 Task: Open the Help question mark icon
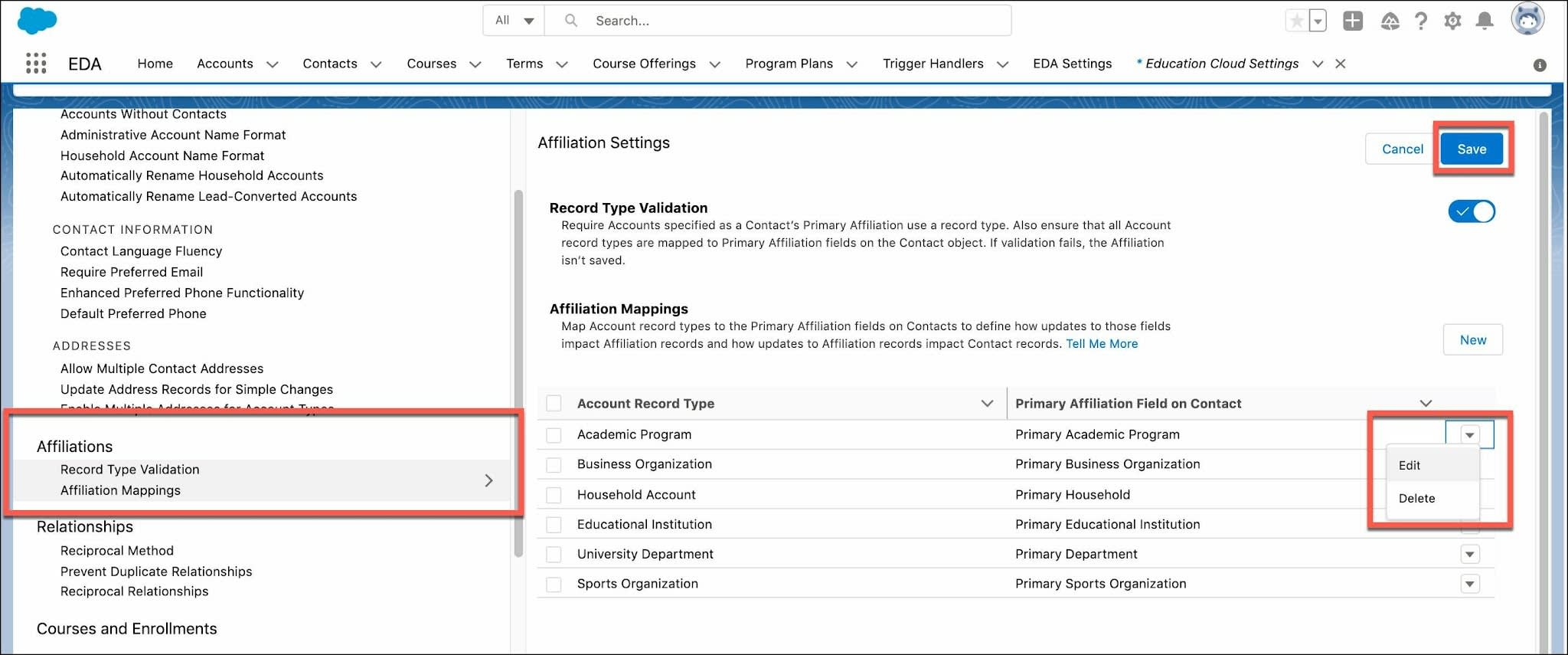click(x=1421, y=21)
